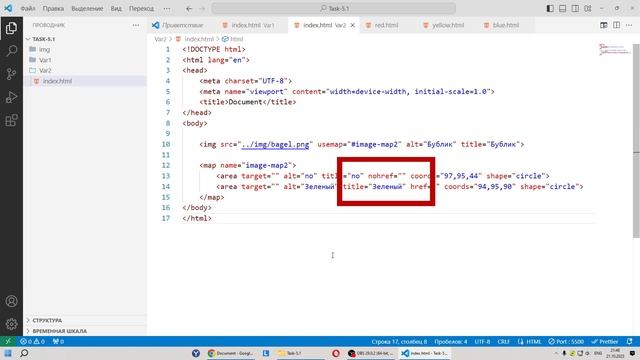Go back with the navigation arrow
The height and width of the screenshot is (360, 640).
pyautogui.click(x=189, y=8)
